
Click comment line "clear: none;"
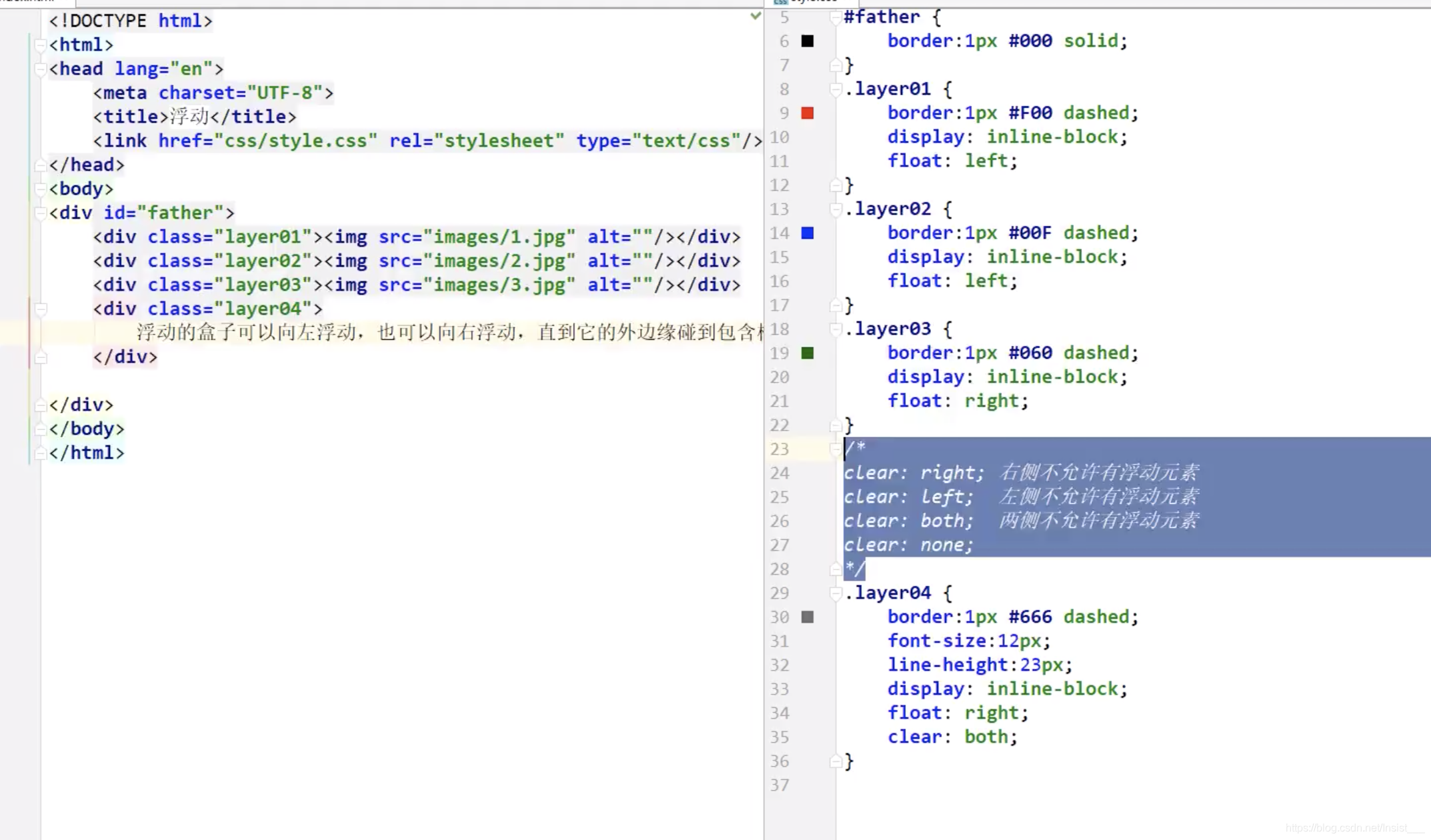(908, 545)
